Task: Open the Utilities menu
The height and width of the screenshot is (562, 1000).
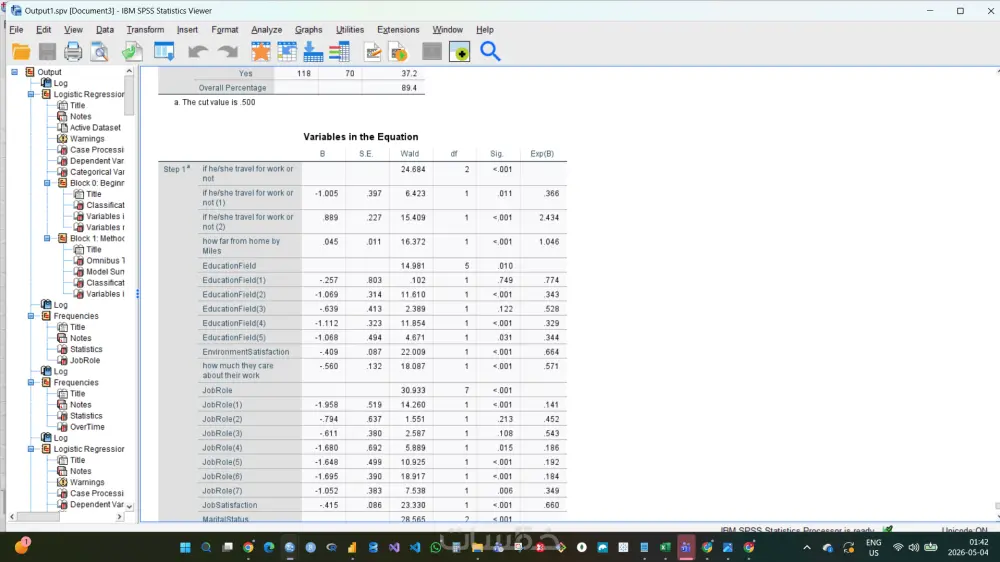Action: (349, 29)
